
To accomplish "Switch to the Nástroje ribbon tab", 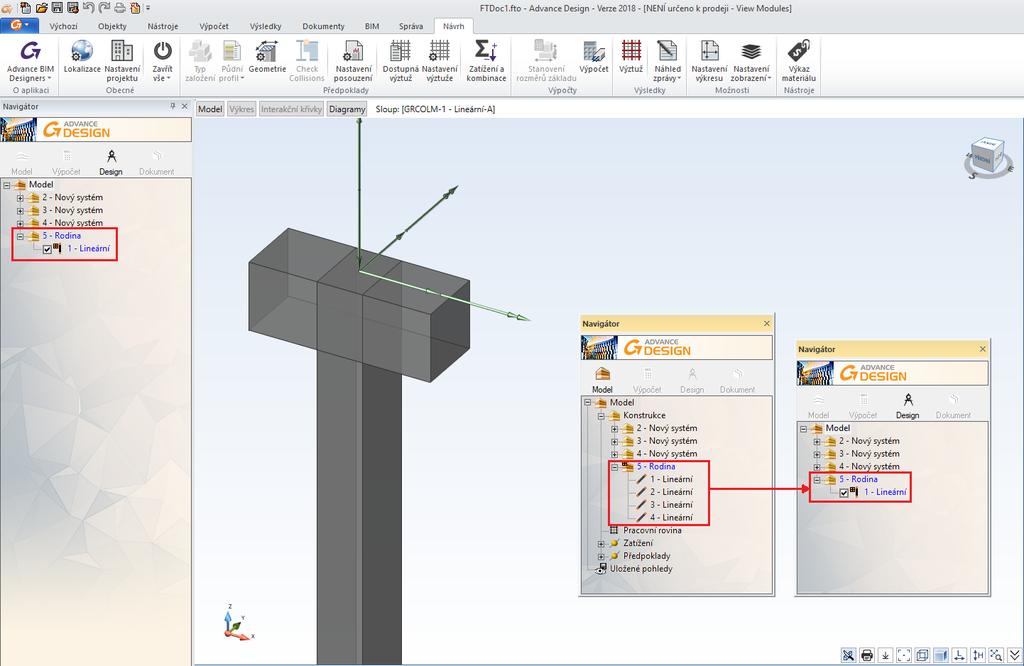I will click(163, 26).
